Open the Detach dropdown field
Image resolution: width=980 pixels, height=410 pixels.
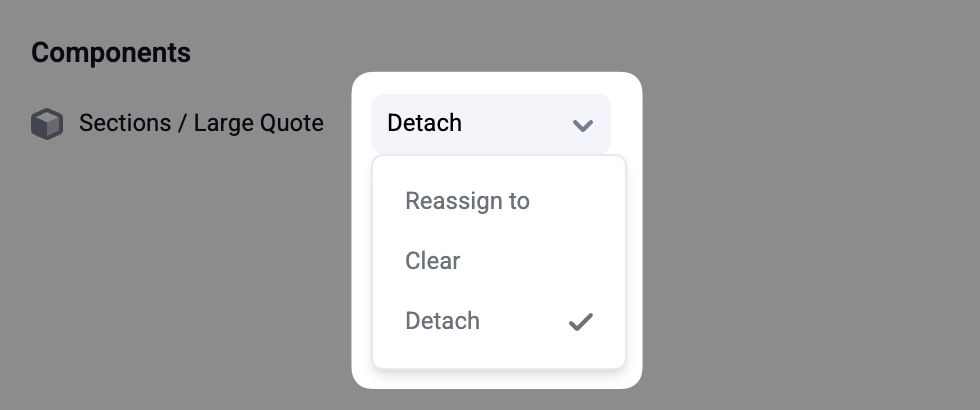click(x=490, y=124)
